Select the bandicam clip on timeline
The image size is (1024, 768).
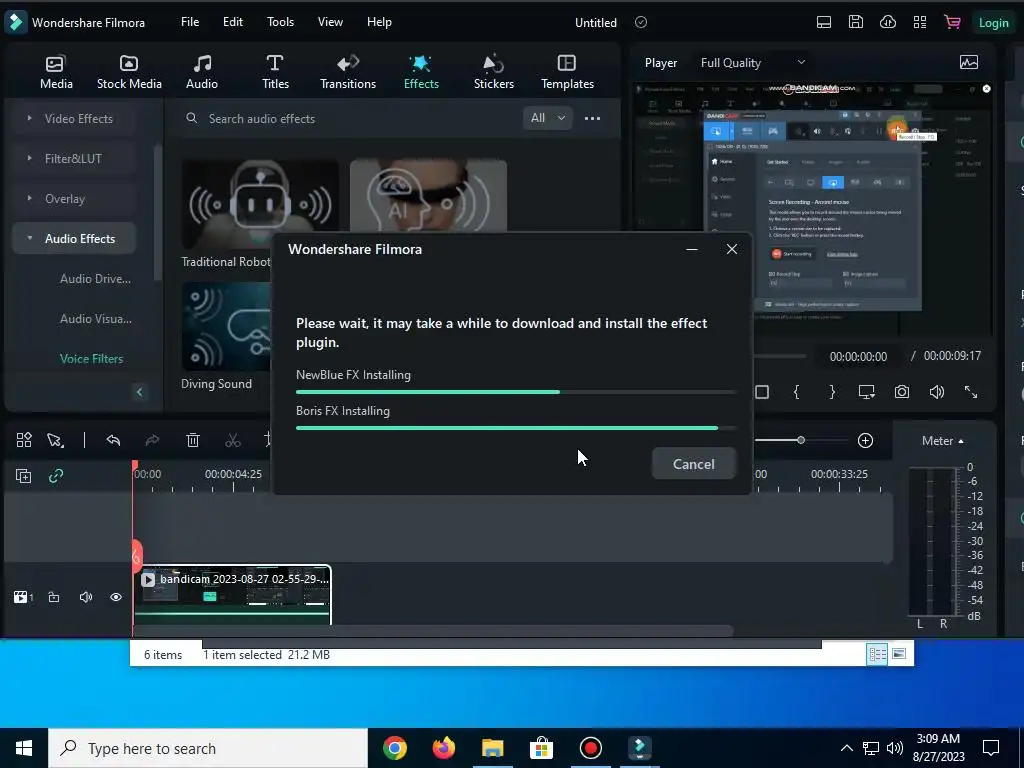232,595
